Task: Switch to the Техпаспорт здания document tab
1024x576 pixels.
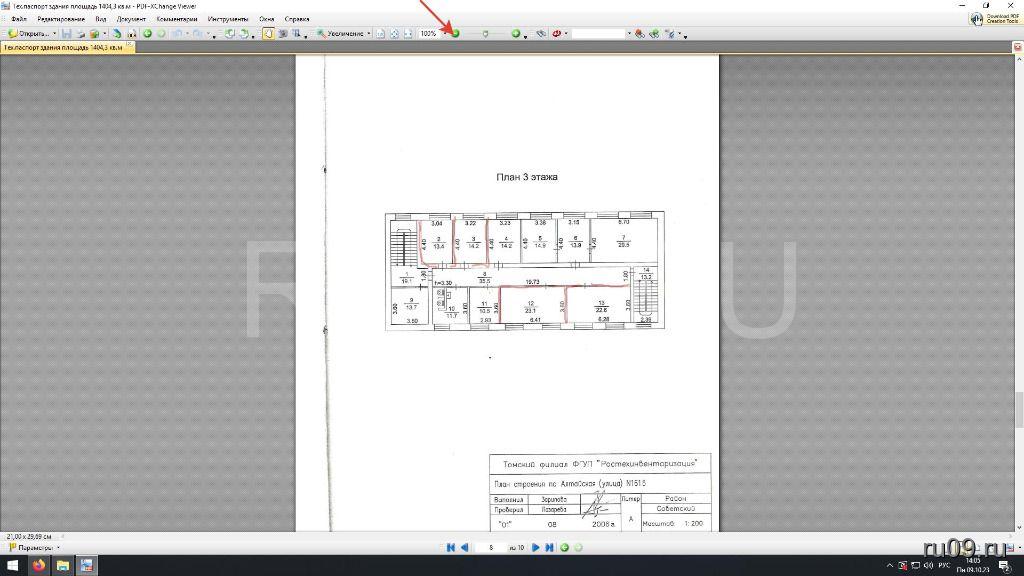Action: pyautogui.click(x=63, y=47)
